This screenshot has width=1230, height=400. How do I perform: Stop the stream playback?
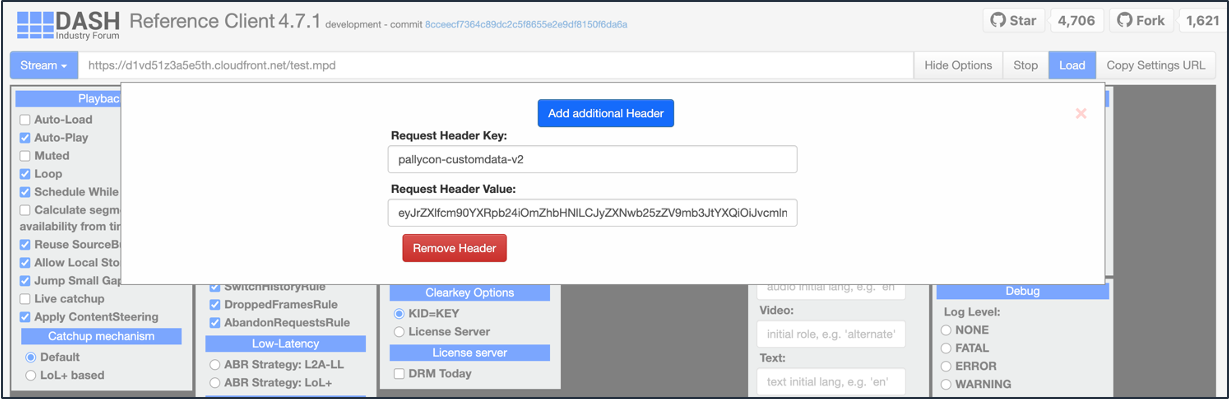click(x=1025, y=65)
